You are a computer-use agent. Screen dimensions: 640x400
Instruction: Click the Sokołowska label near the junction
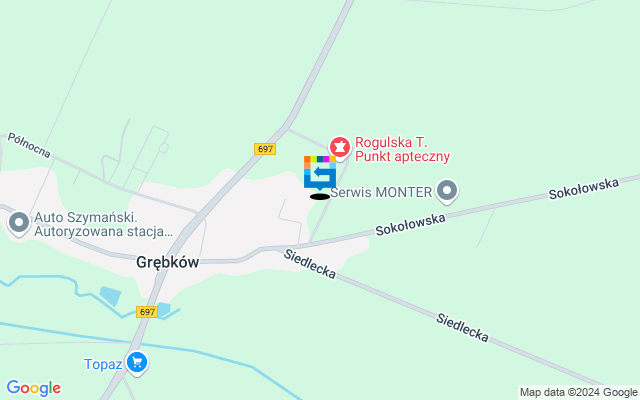tap(410, 224)
